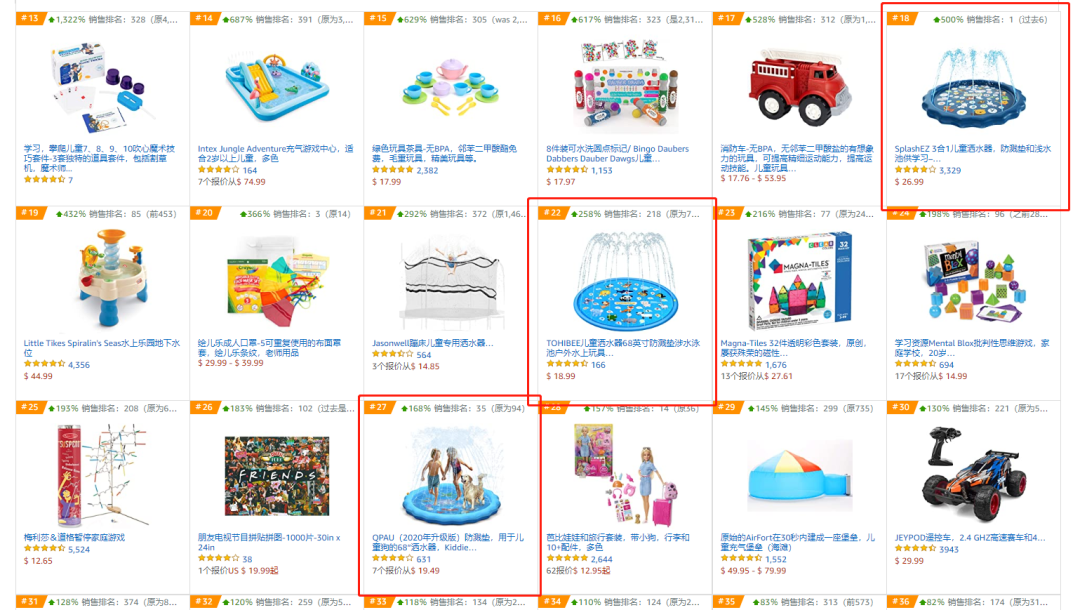Click the JEYPOD remote control car image
The width and height of the screenshot is (1080, 610).
point(973,474)
